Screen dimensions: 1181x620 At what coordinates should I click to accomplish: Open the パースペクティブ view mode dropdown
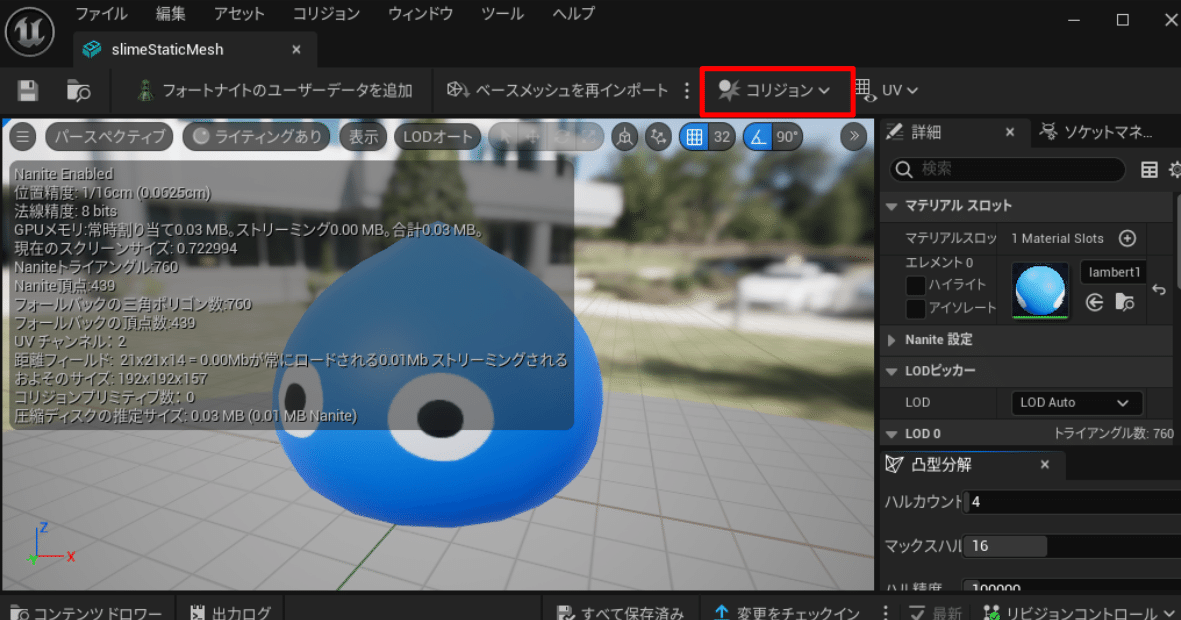[109, 136]
